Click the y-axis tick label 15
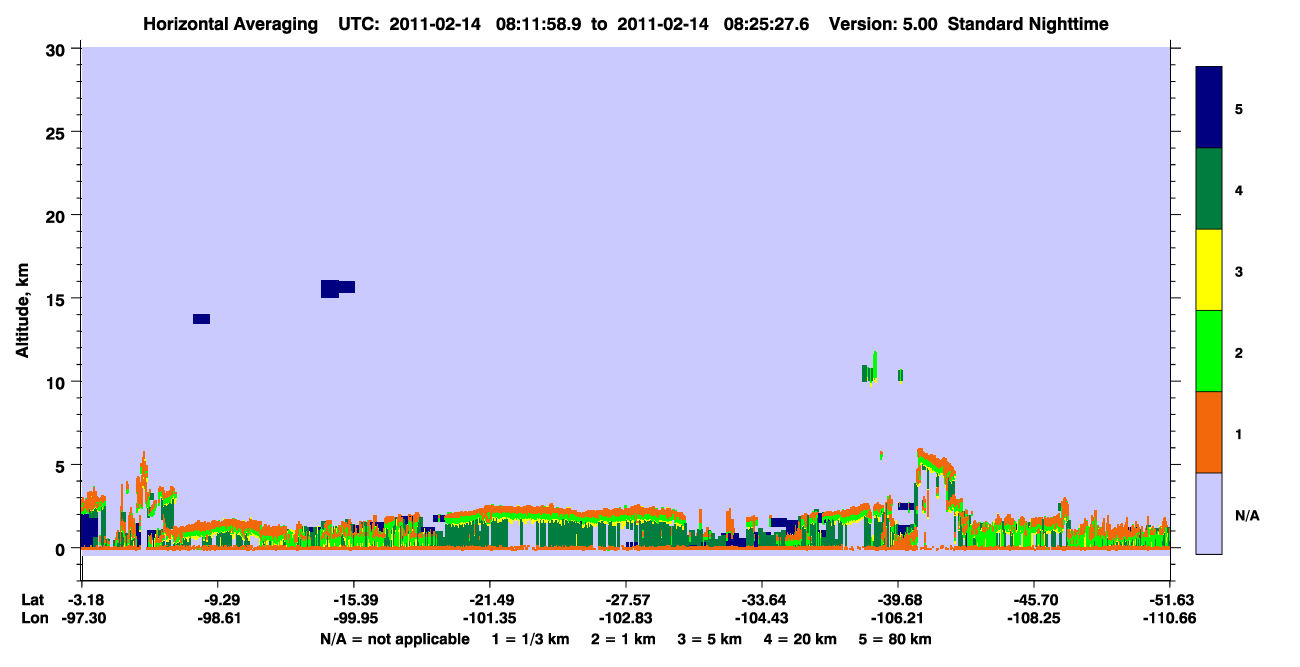The width and height of the screenshot is (1300, 667). click(x=58, y=299)
